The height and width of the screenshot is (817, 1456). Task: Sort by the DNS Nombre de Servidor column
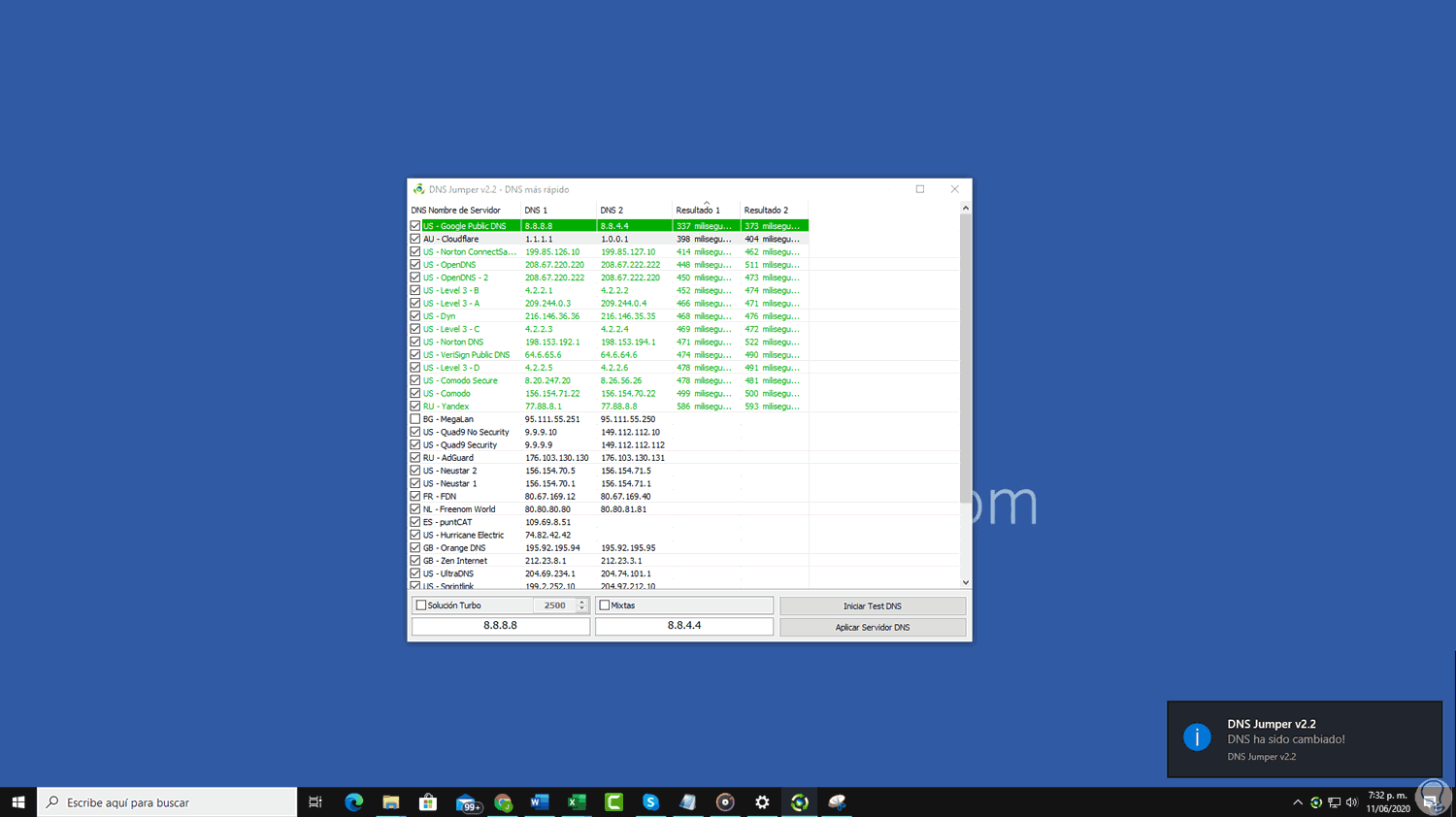pos(464,210)
